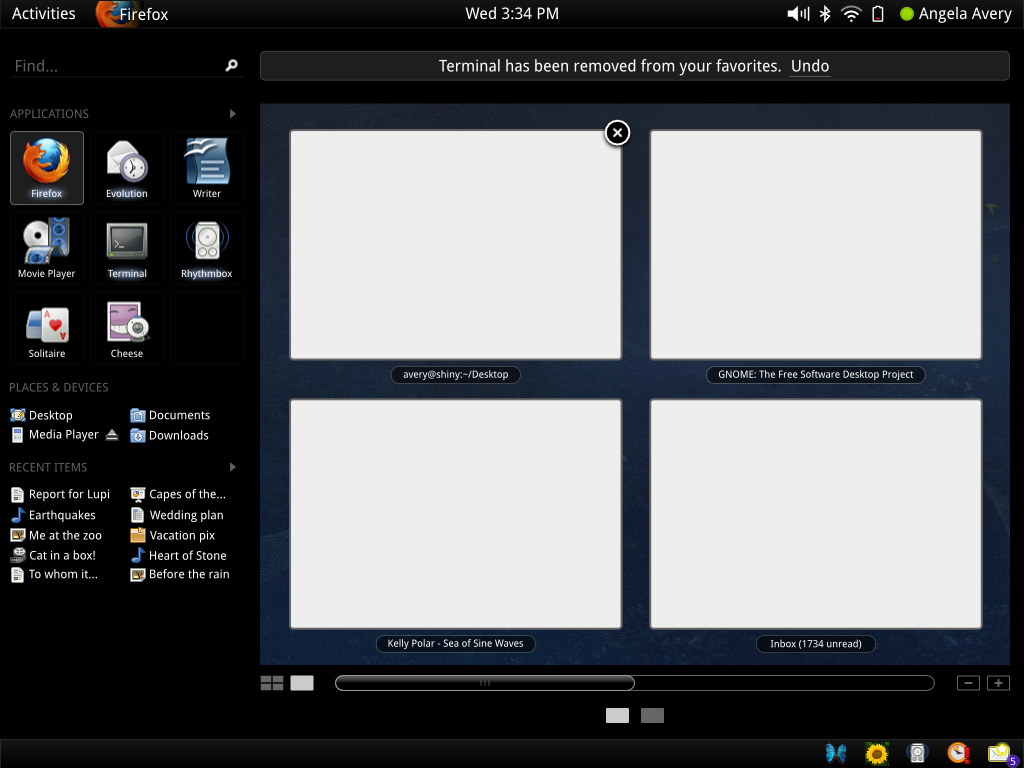Image resolution: width=1024 pixels, height=768 pixels.
Task: Start a game of Solitaire
Action: pyautogui.click(x=46, y=327)
